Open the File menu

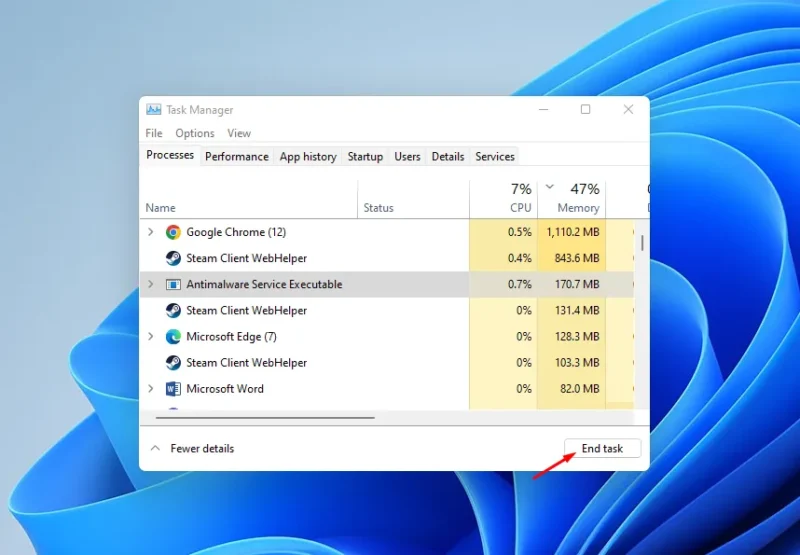coord(154,133)
